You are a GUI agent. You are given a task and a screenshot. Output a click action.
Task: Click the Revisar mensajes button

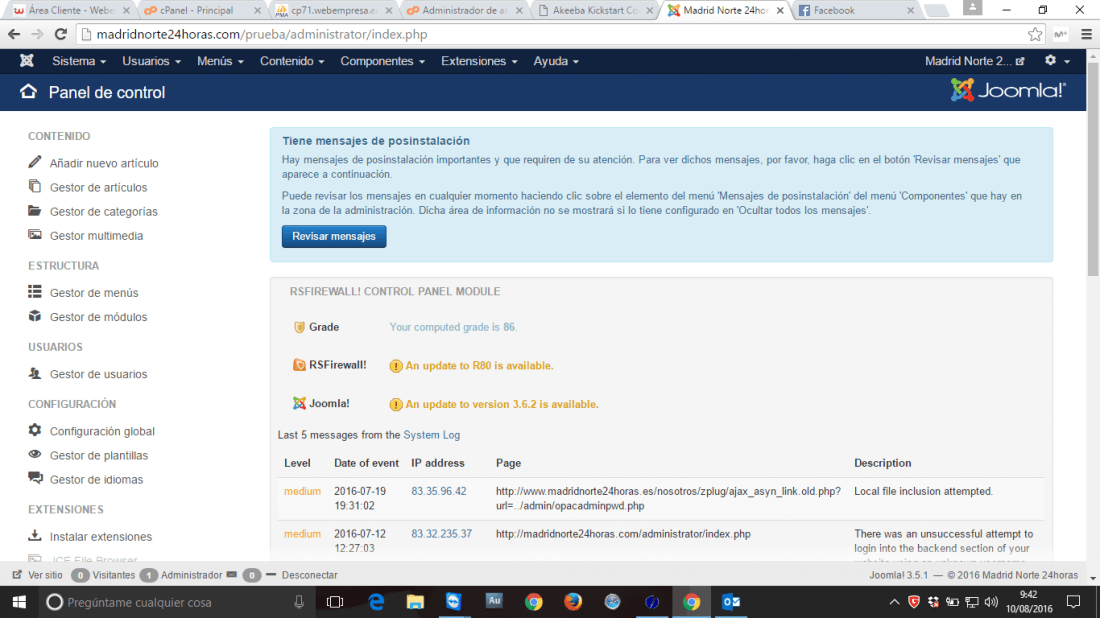point(334,236)
